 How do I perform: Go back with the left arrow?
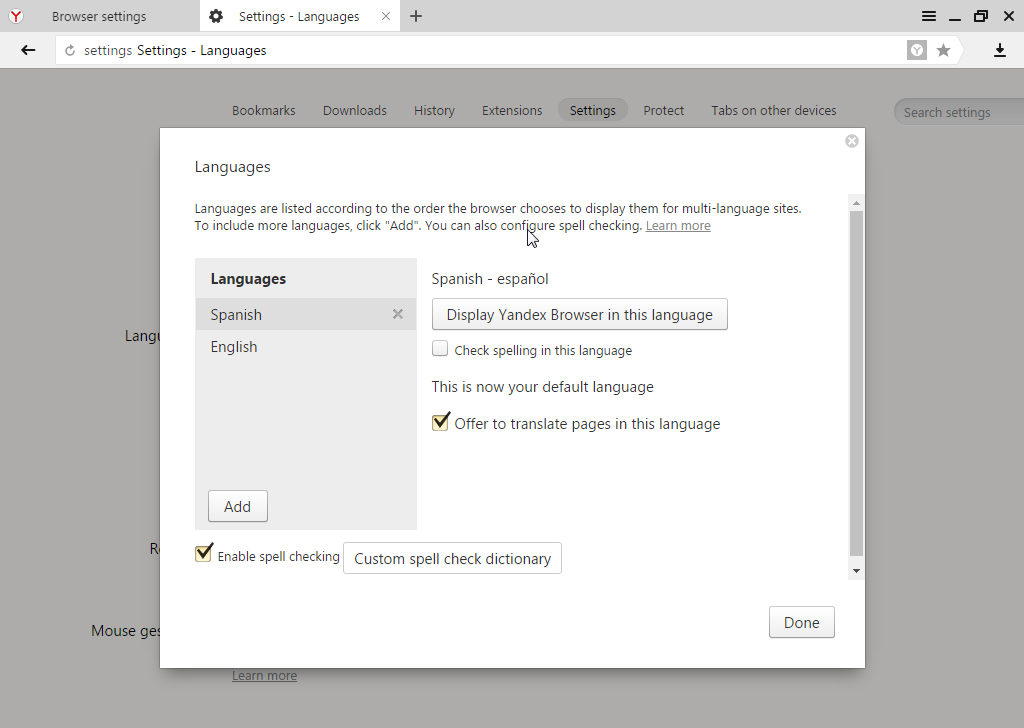pos(28,50)
